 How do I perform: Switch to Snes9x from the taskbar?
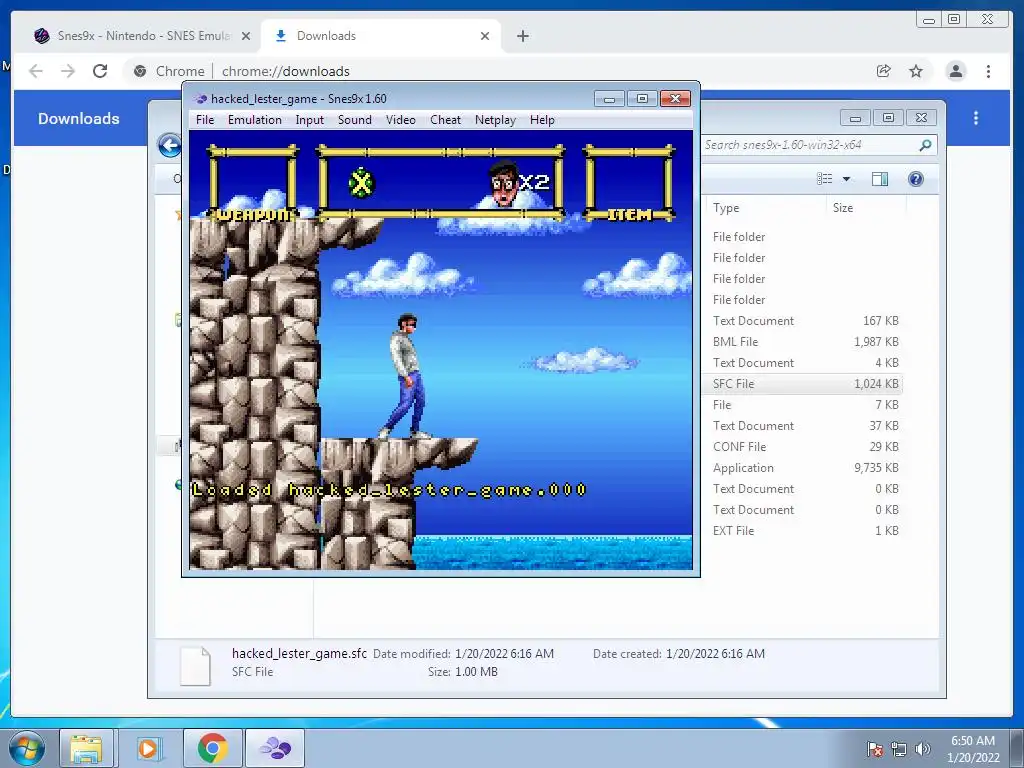tap(275, 748)
